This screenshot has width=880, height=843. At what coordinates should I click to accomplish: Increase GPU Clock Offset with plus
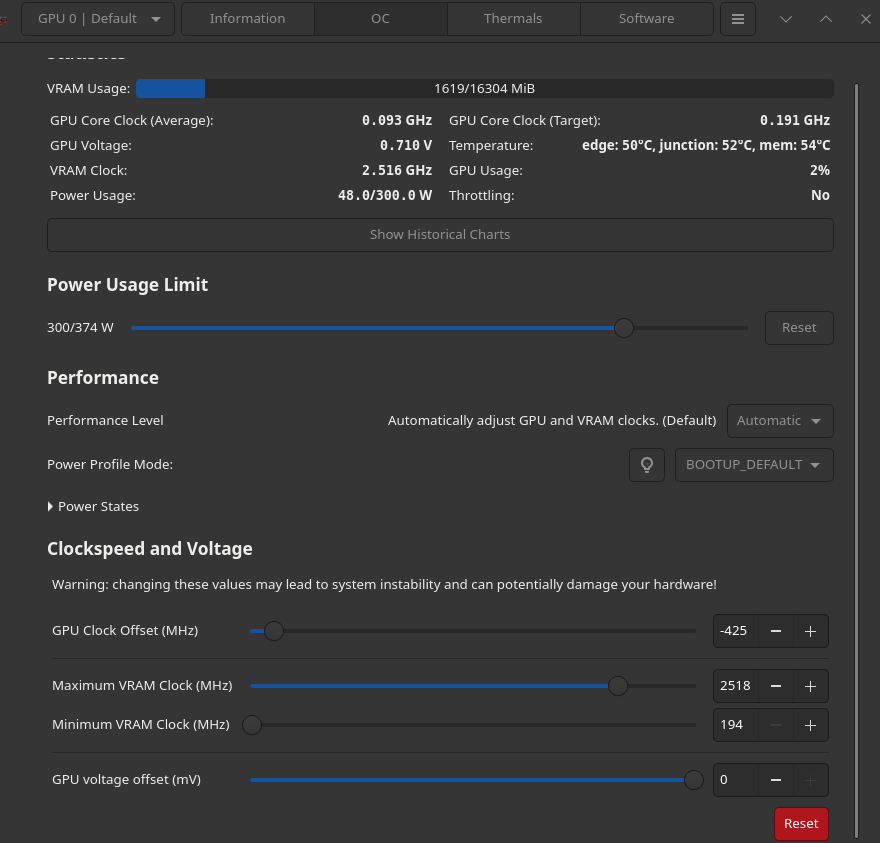(x=810, y=631)
